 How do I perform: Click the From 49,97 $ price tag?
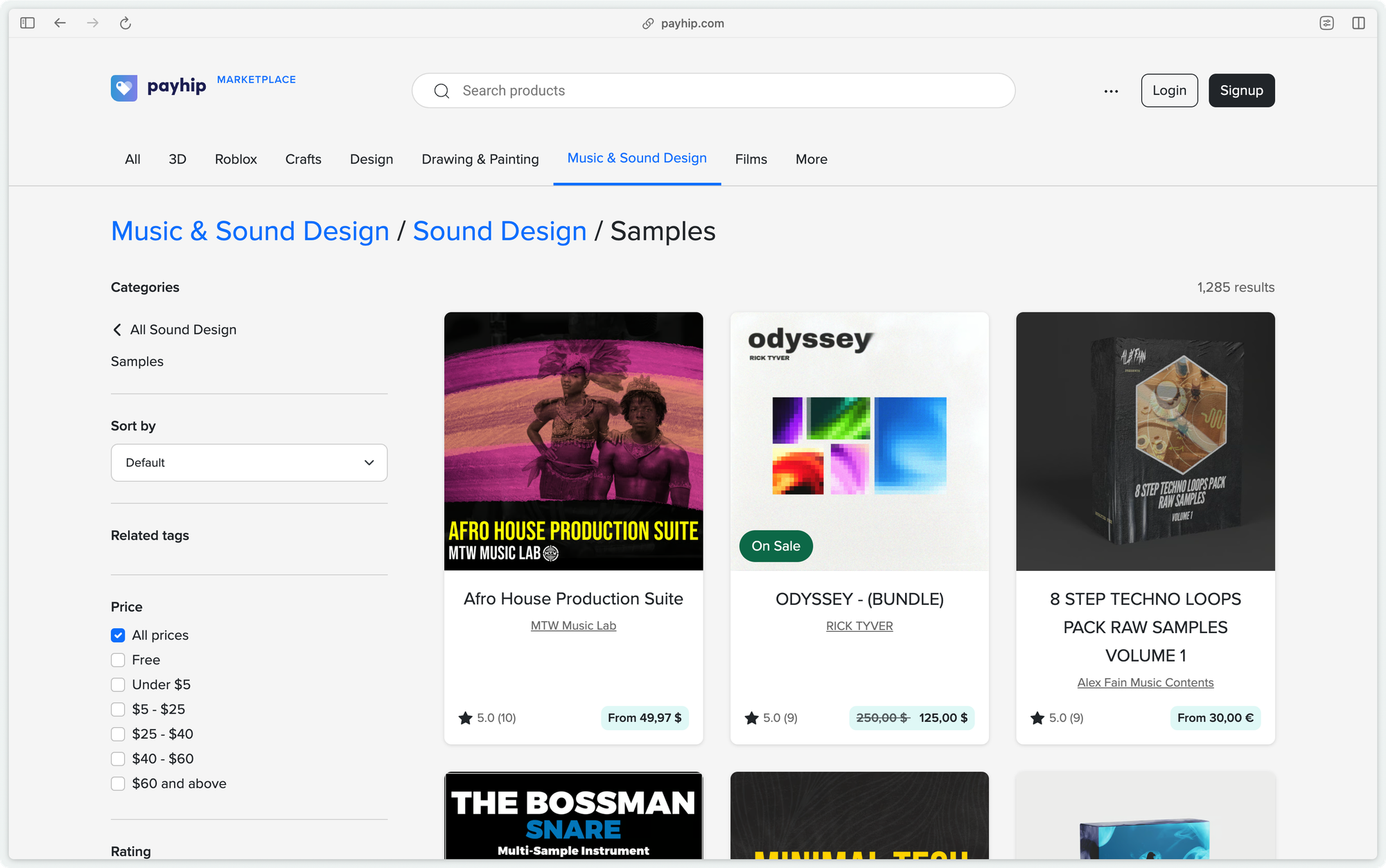point(644,718)
